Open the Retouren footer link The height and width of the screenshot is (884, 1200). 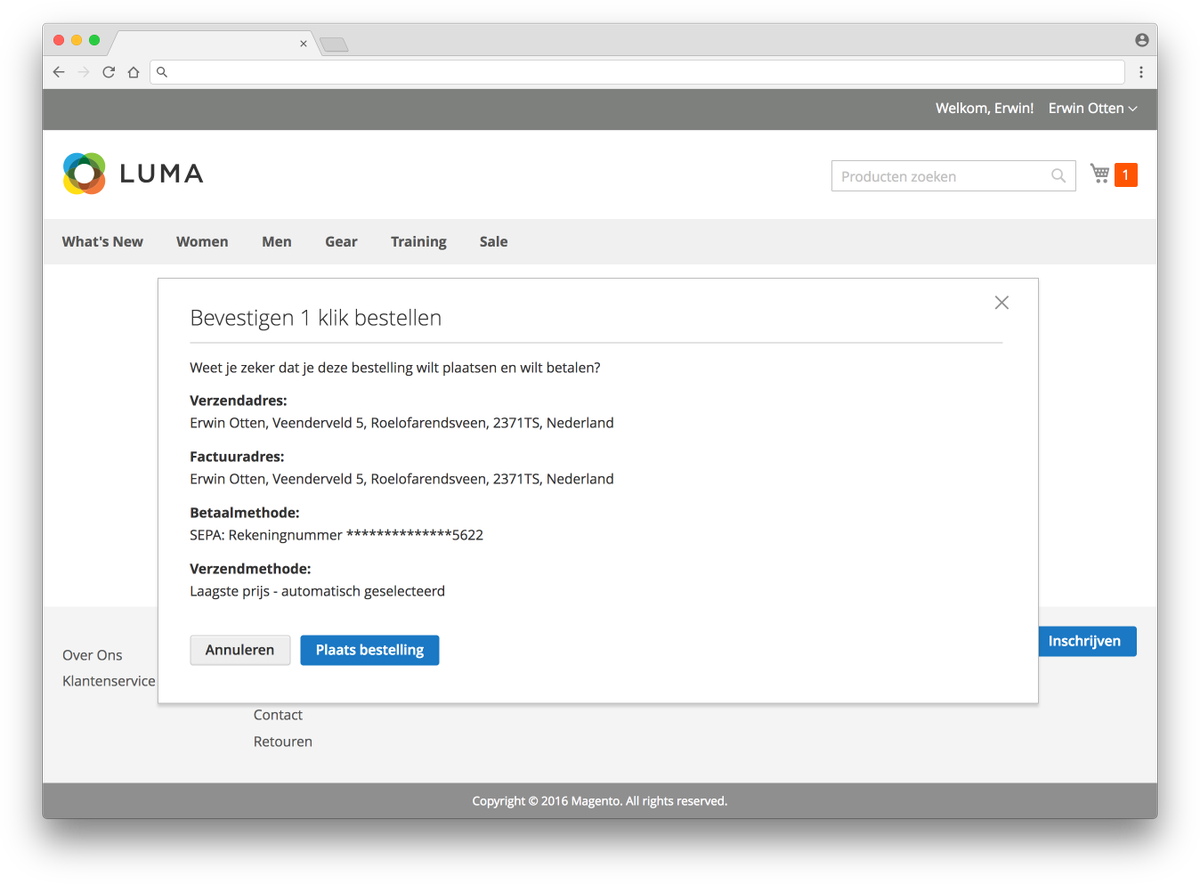283,741
